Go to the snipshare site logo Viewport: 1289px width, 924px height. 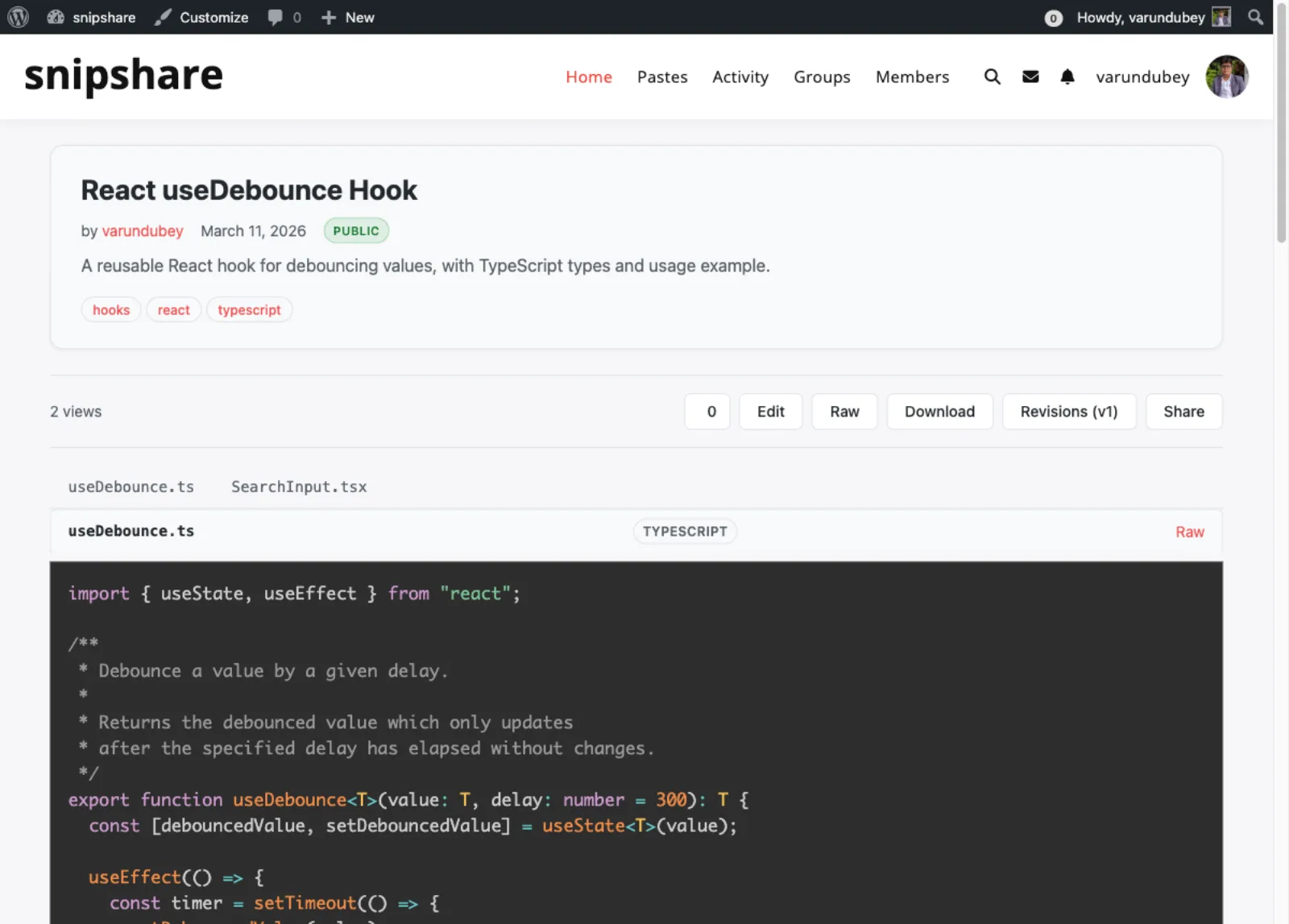(123, 76)
